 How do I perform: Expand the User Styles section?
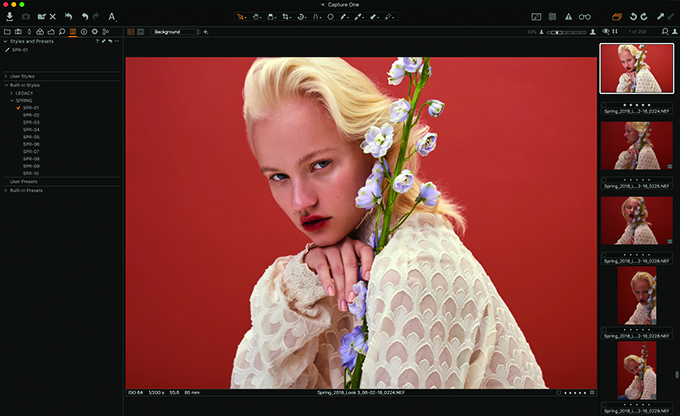(6, 76)
